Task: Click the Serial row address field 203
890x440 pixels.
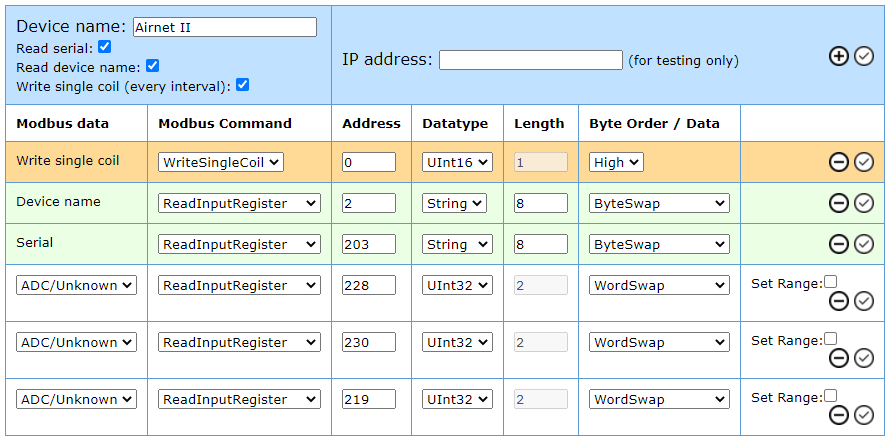Action: 369,244
